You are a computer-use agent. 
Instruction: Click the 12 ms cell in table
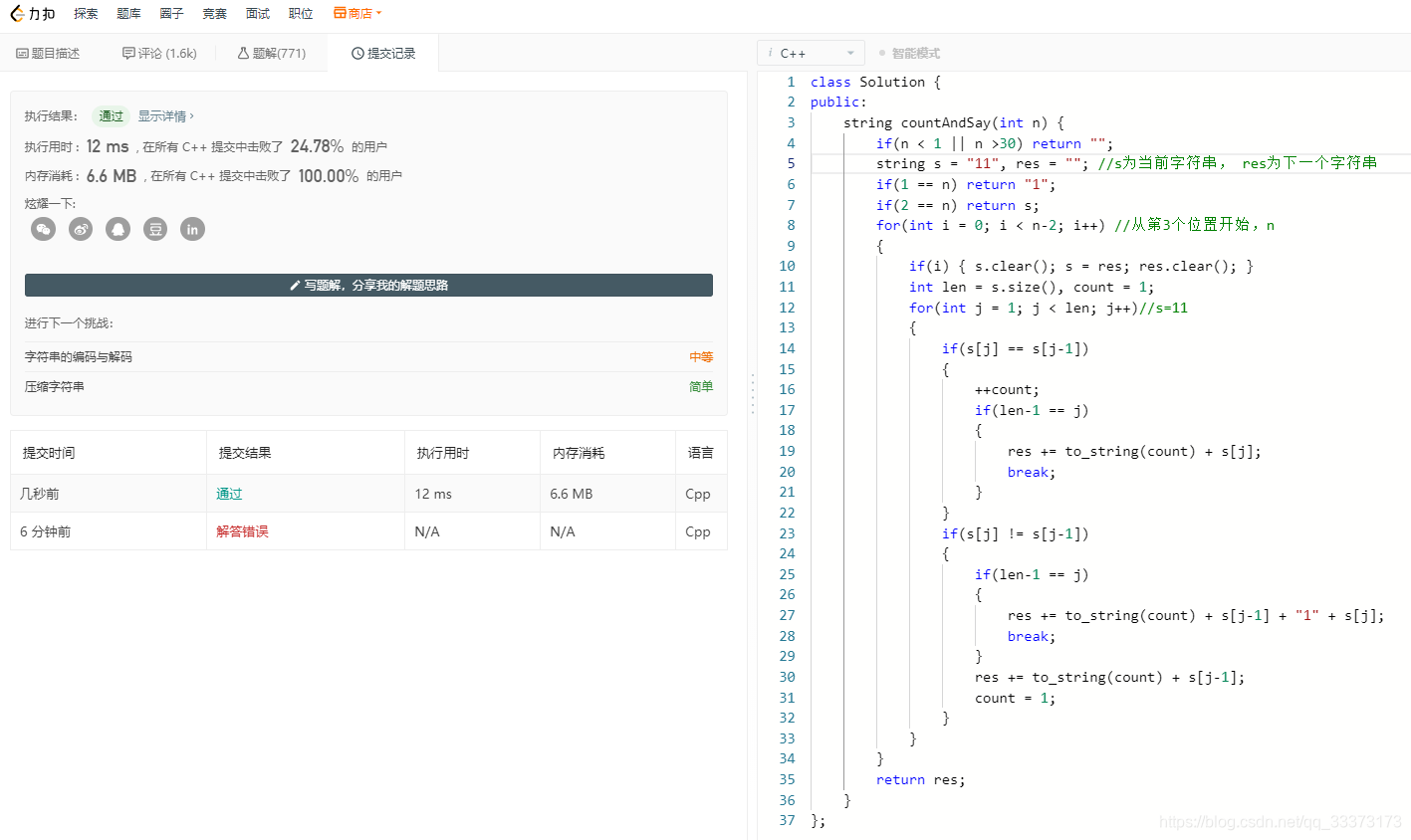point(433,494)
